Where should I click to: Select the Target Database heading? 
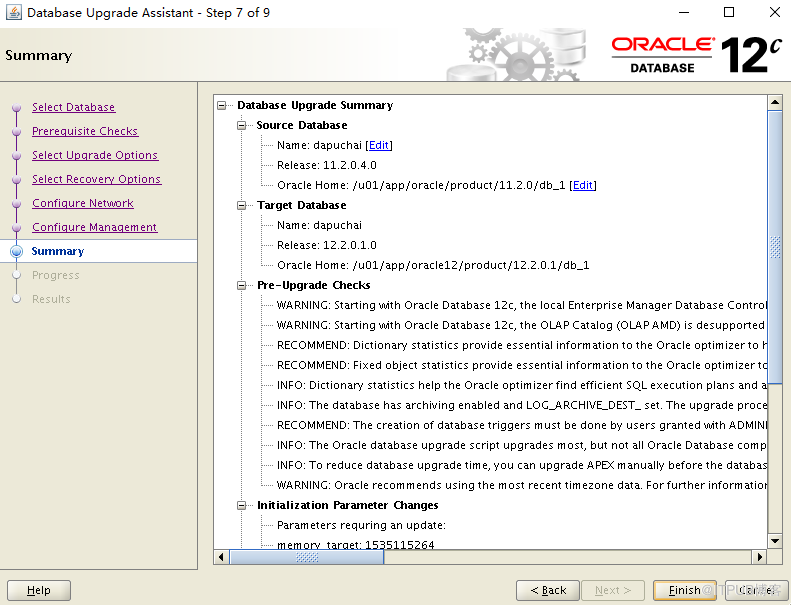(302, 205)
